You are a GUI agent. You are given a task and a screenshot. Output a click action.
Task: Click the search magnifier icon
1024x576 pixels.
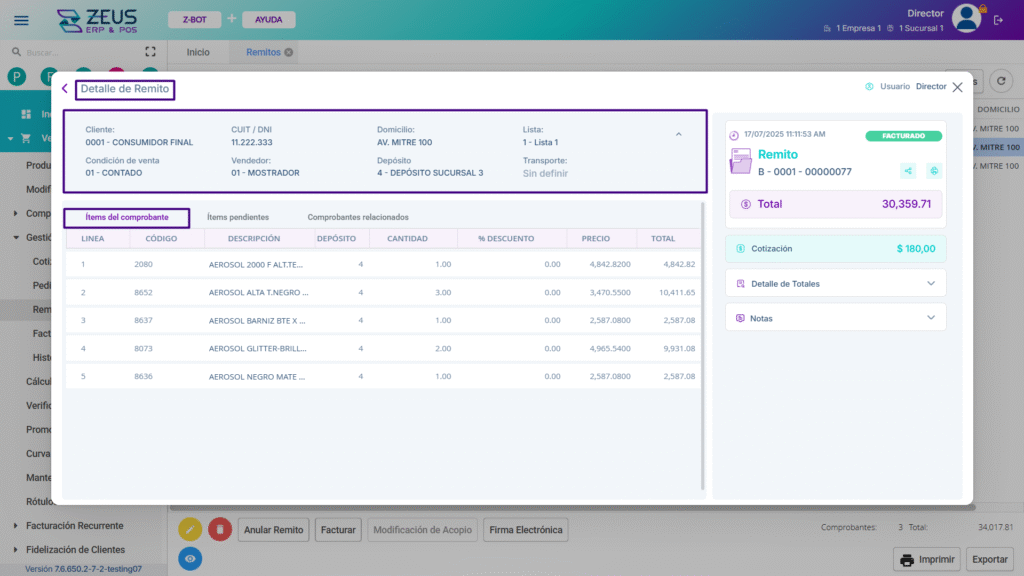coord(16,52)
